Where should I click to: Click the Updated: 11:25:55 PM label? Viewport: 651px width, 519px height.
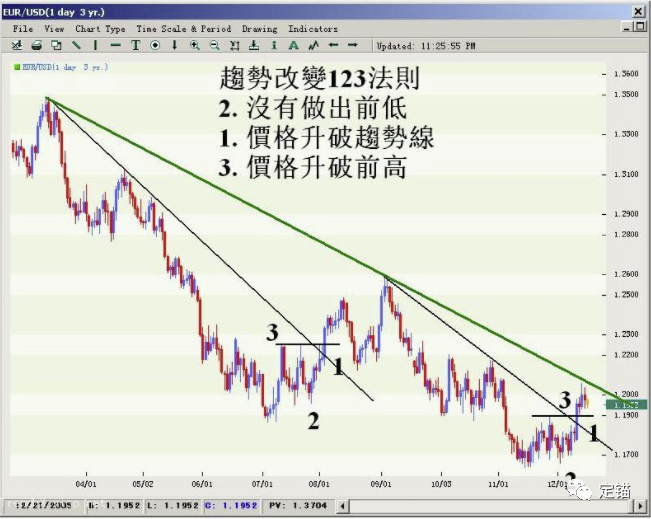(x=426, y=46)
